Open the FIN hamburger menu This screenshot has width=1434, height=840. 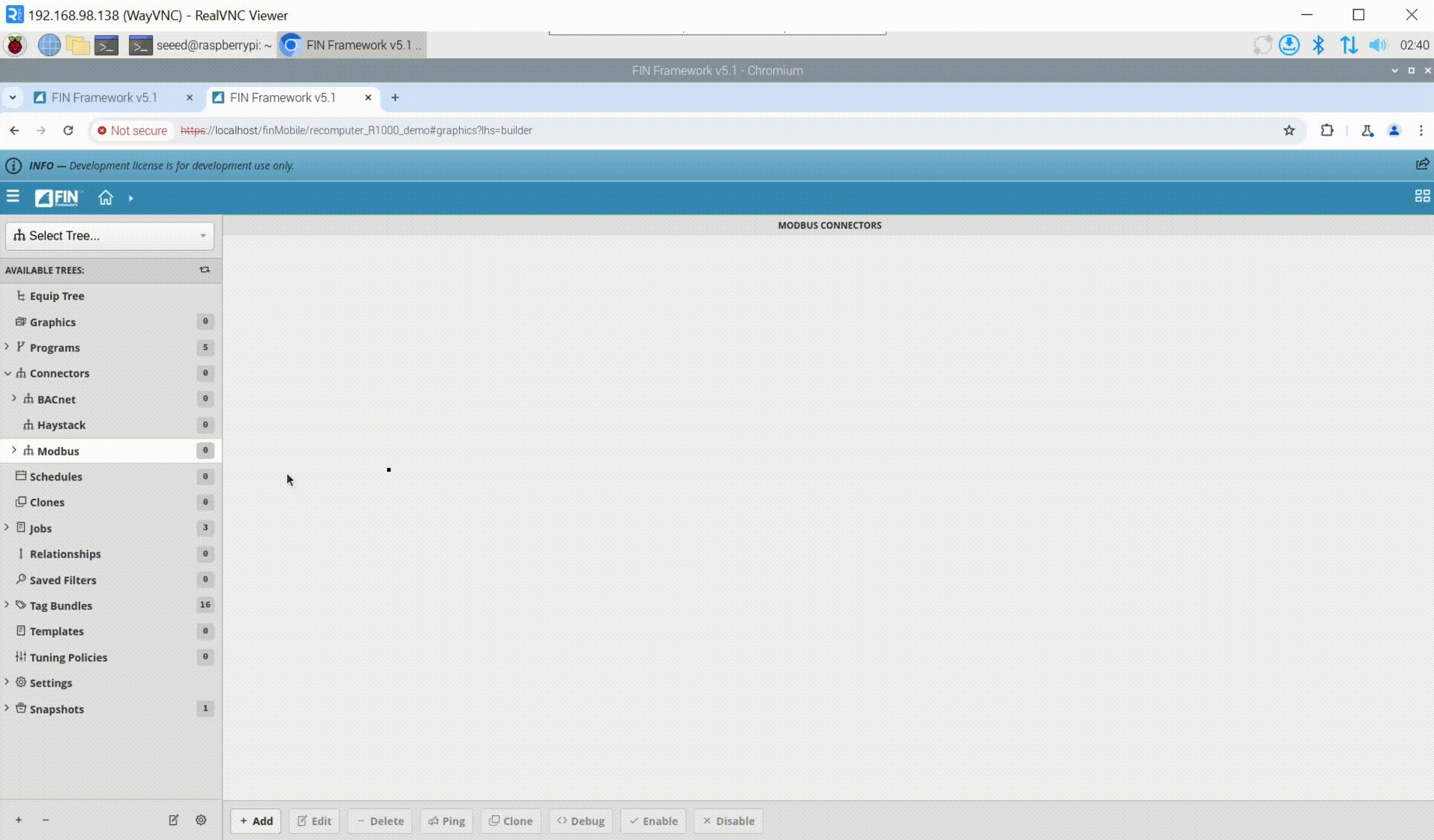point(13,197)
